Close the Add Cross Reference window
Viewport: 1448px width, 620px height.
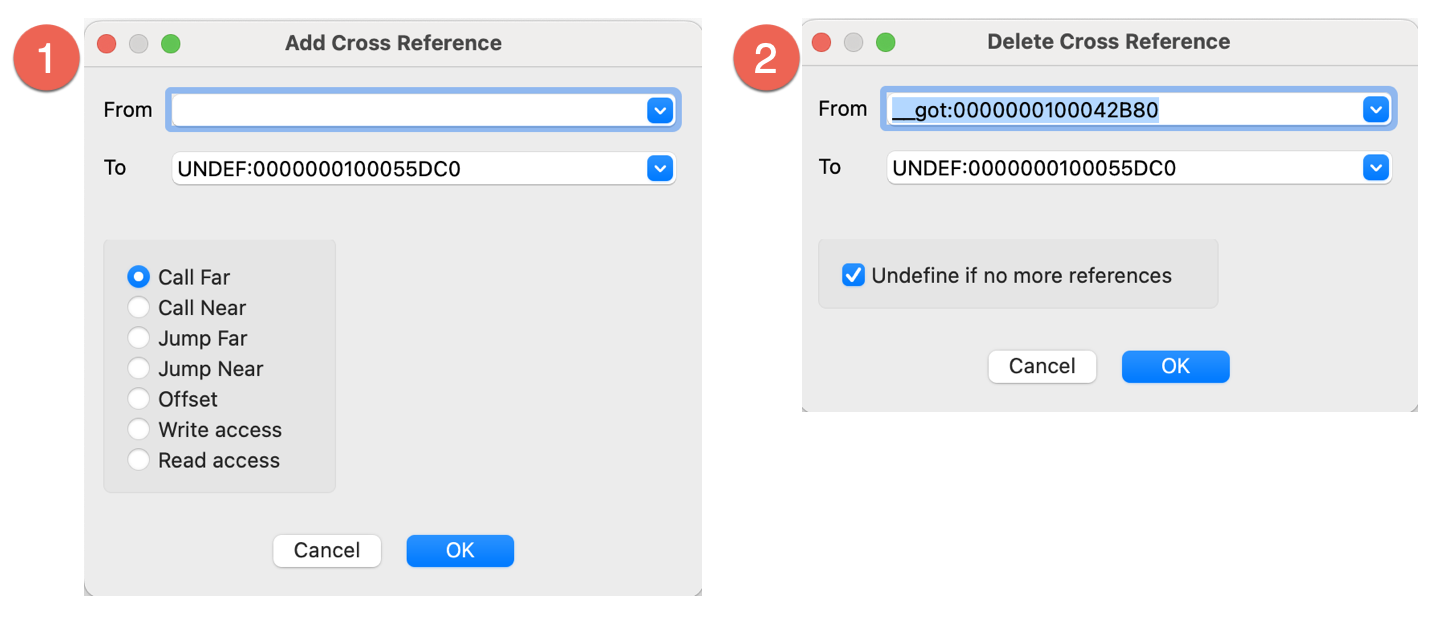tap(106, 44)
